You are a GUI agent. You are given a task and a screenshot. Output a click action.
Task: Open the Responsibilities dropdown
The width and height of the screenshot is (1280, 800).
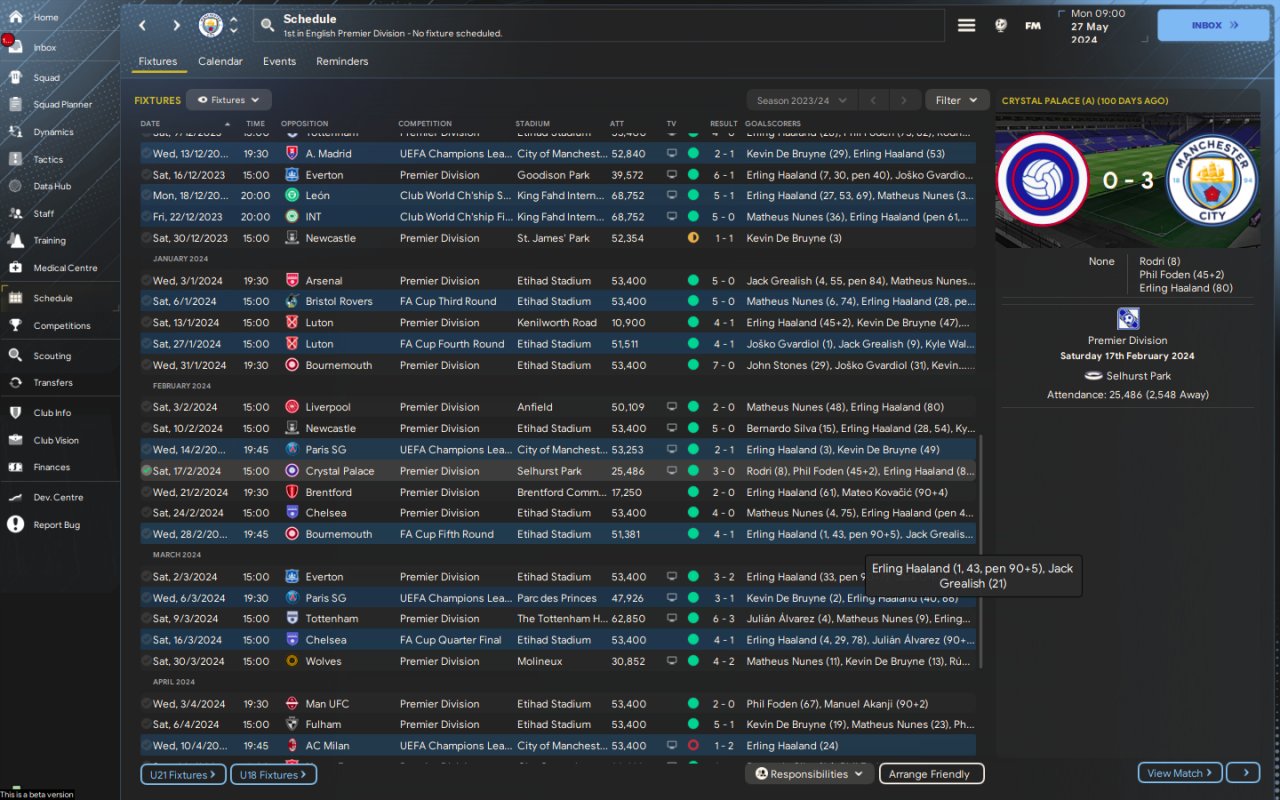point(810,774)
